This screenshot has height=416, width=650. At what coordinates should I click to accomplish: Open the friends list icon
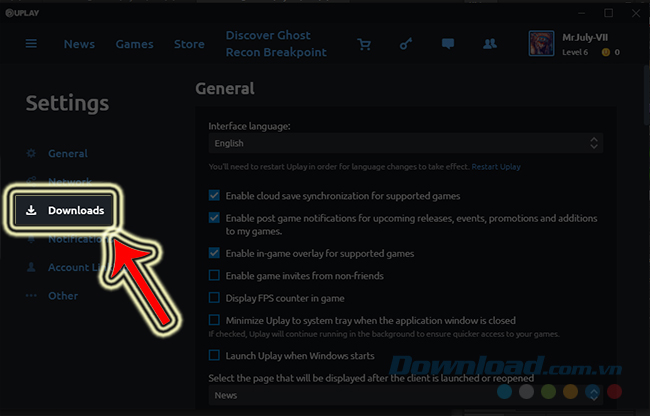(x=490, y=44)
